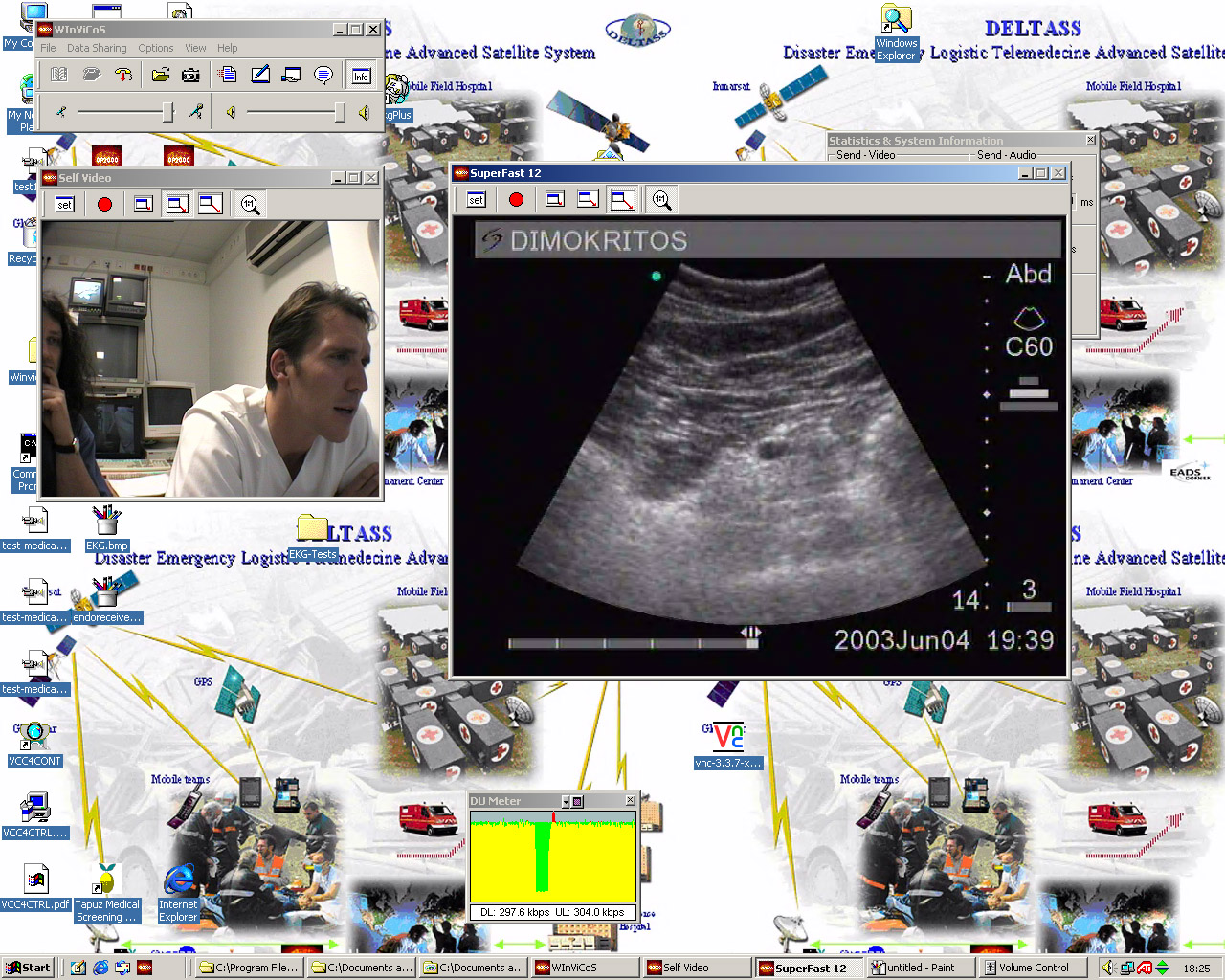Image resolution: width=1225 pixels, height=980 pixels.
Task: Open the Help menu in WInViCoS
Action: 228,48
